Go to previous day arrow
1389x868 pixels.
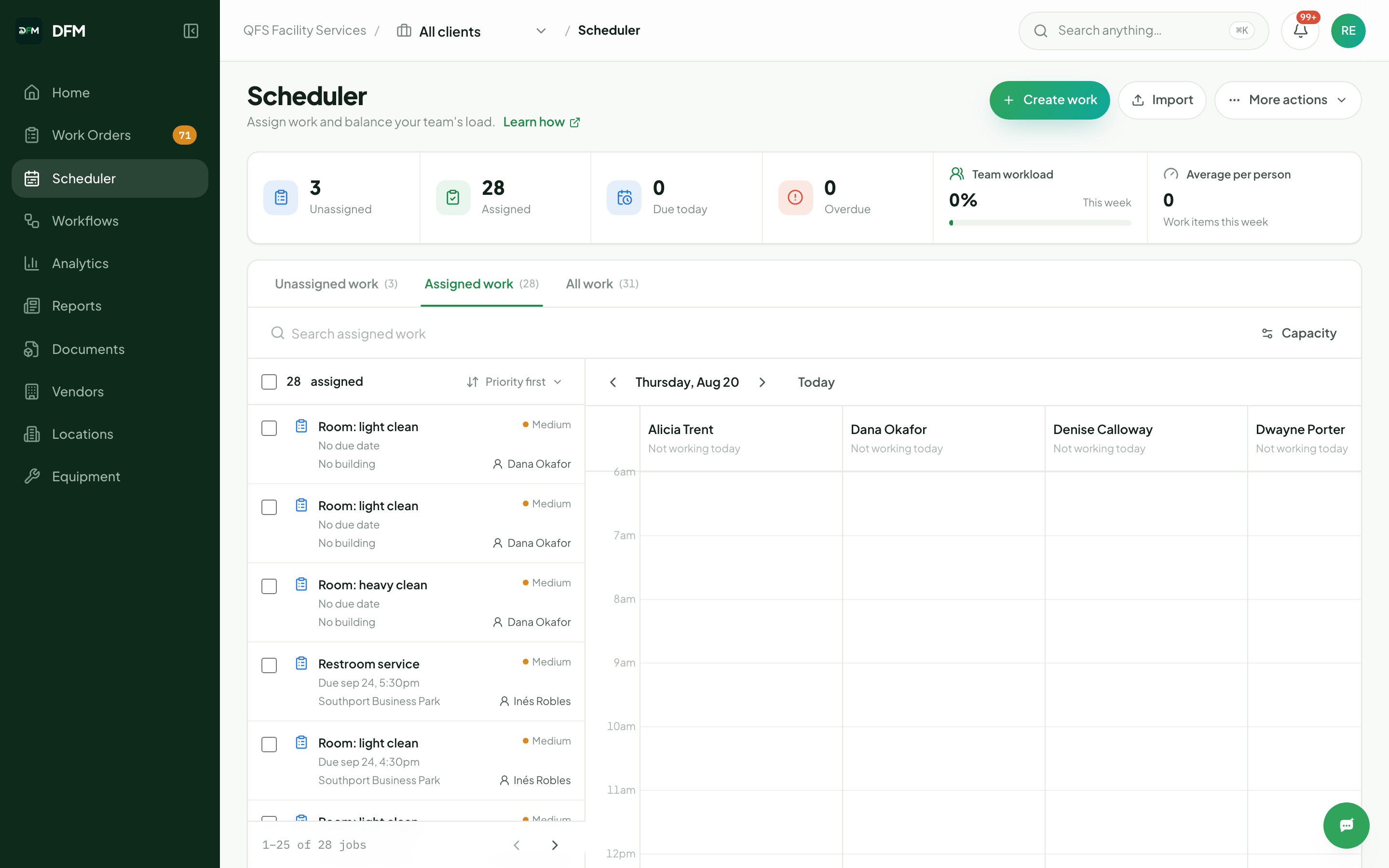[613, 382]
